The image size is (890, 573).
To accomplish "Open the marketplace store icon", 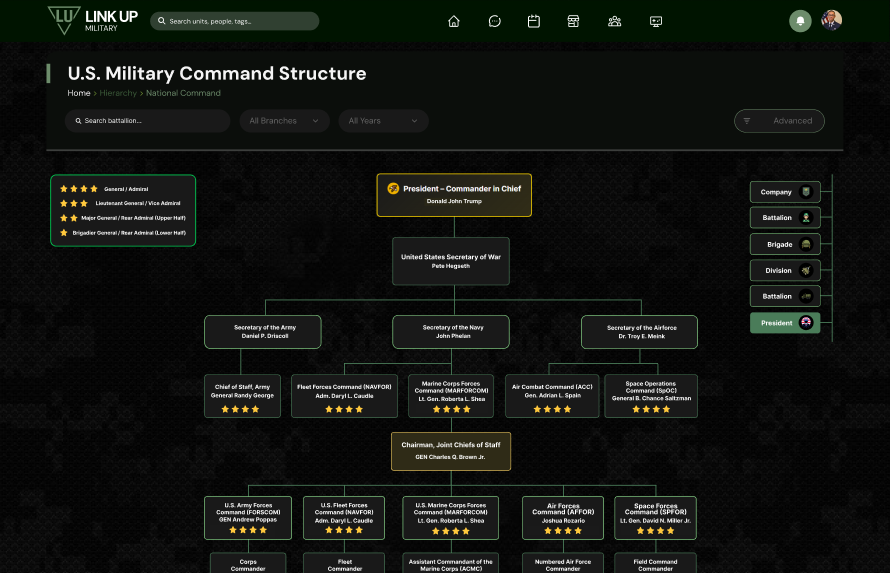I will pos(573,21).
